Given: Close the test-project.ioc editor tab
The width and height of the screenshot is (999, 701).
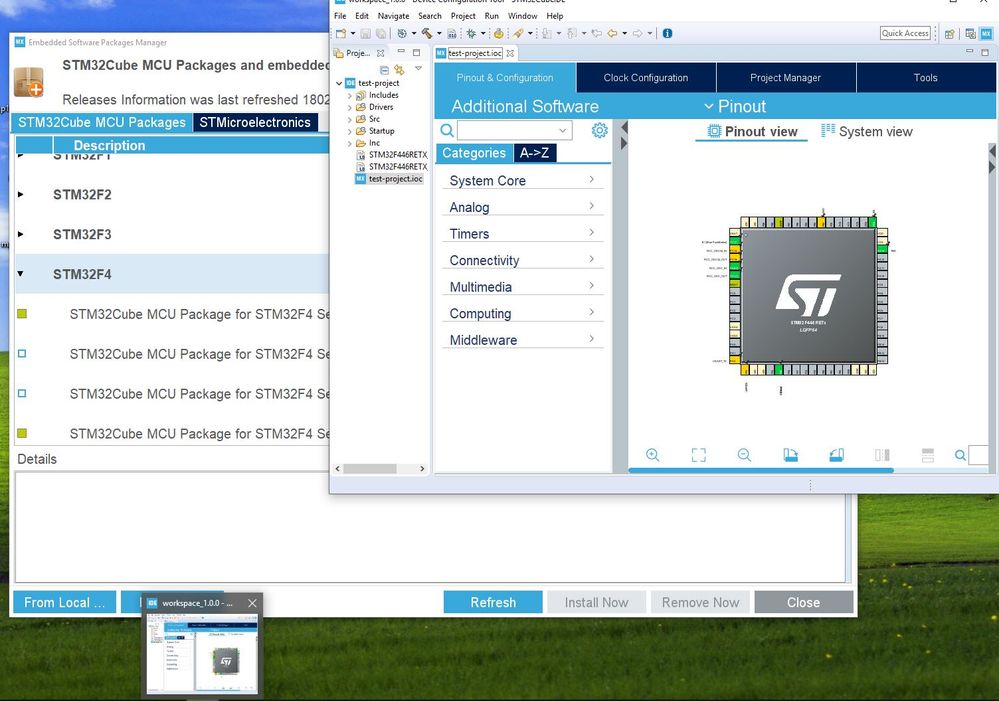Looking at the screenshot, I should click(x=510, y=53).
